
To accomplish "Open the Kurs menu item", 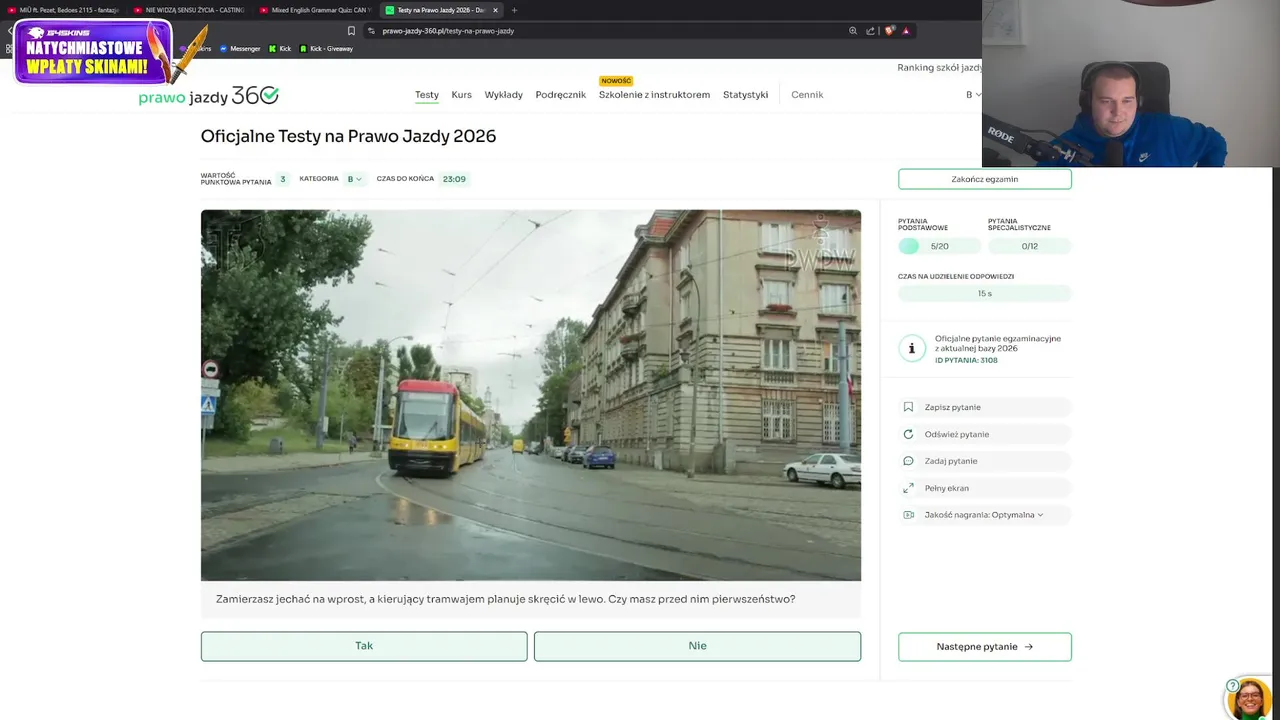I will coord(461,95).
